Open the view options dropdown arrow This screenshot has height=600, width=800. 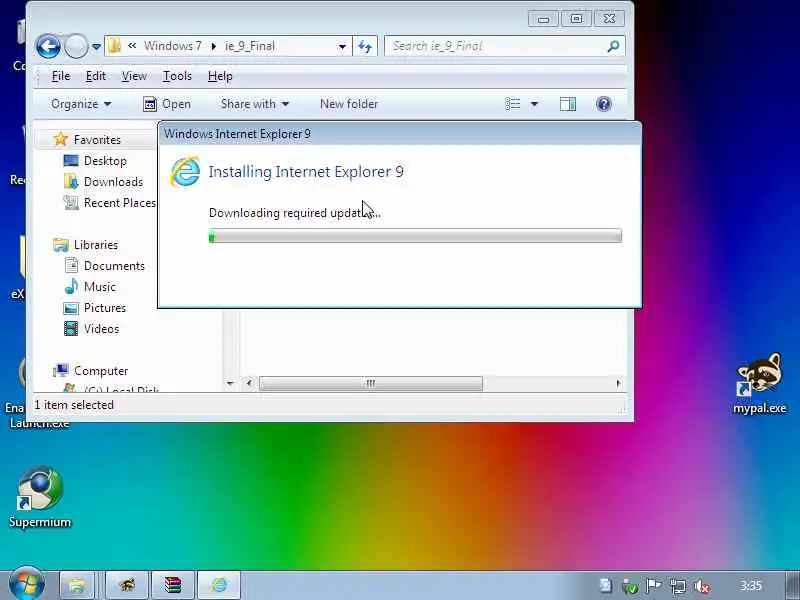pos(534,104)
